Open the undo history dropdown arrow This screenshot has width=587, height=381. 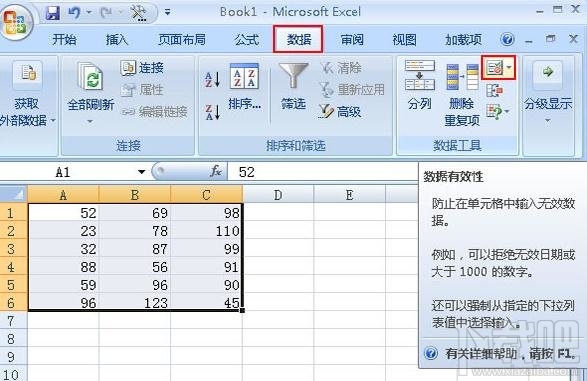point(89,13)
